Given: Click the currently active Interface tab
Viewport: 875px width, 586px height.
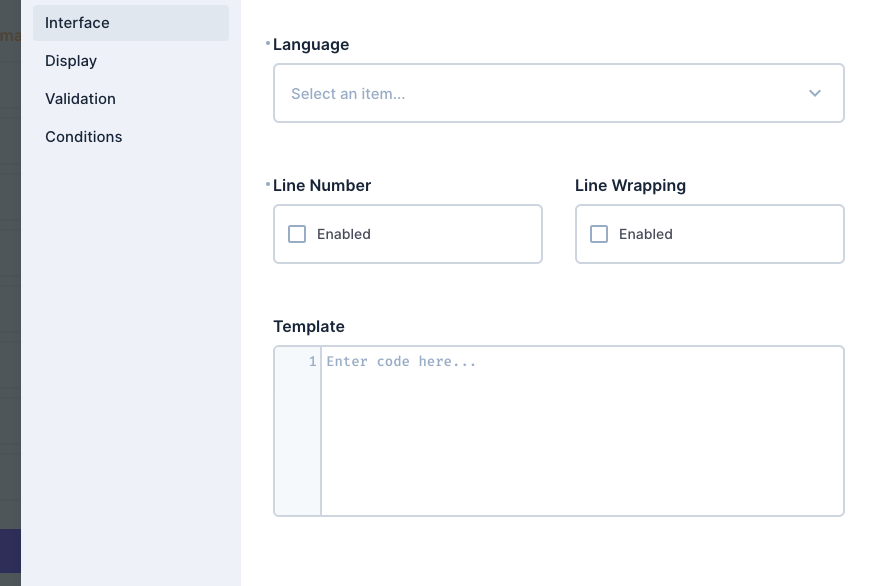Looking at the screenshot, I should (77, 23).
